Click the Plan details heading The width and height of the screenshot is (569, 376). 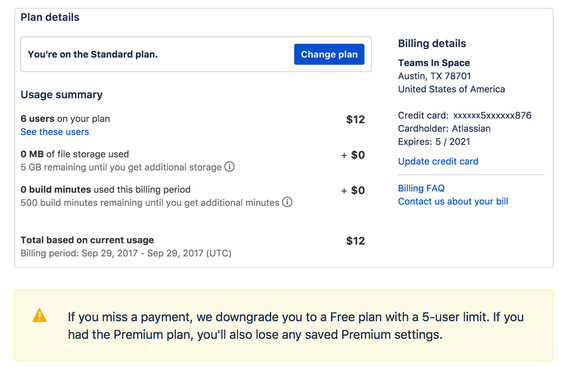click(x=50, y=17)
